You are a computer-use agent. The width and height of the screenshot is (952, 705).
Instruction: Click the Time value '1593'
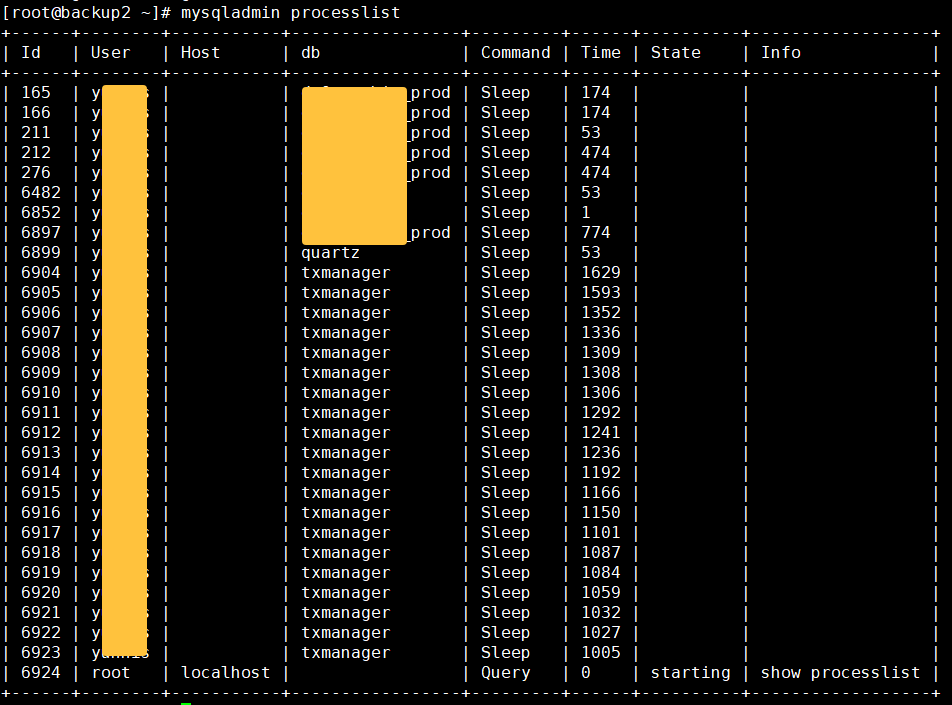600,293
